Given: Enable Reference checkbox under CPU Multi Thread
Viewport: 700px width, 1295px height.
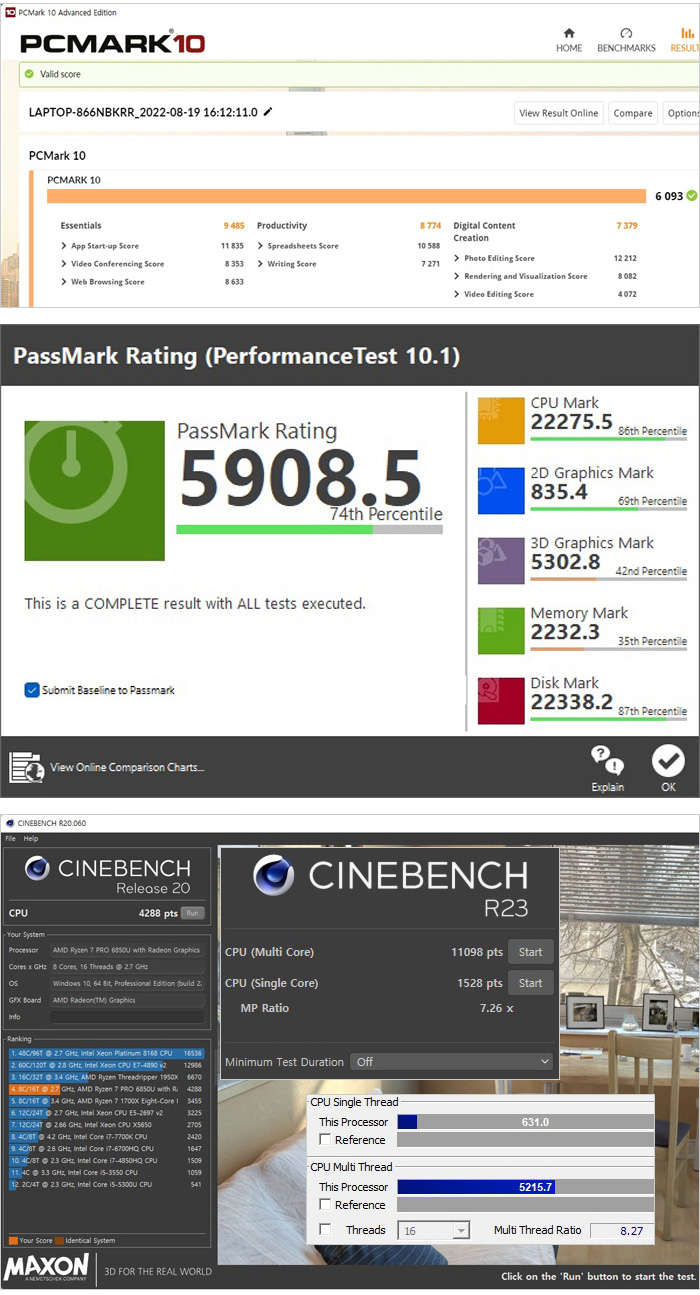Looking at the screenshot, I should click(x=325, y=1205).
